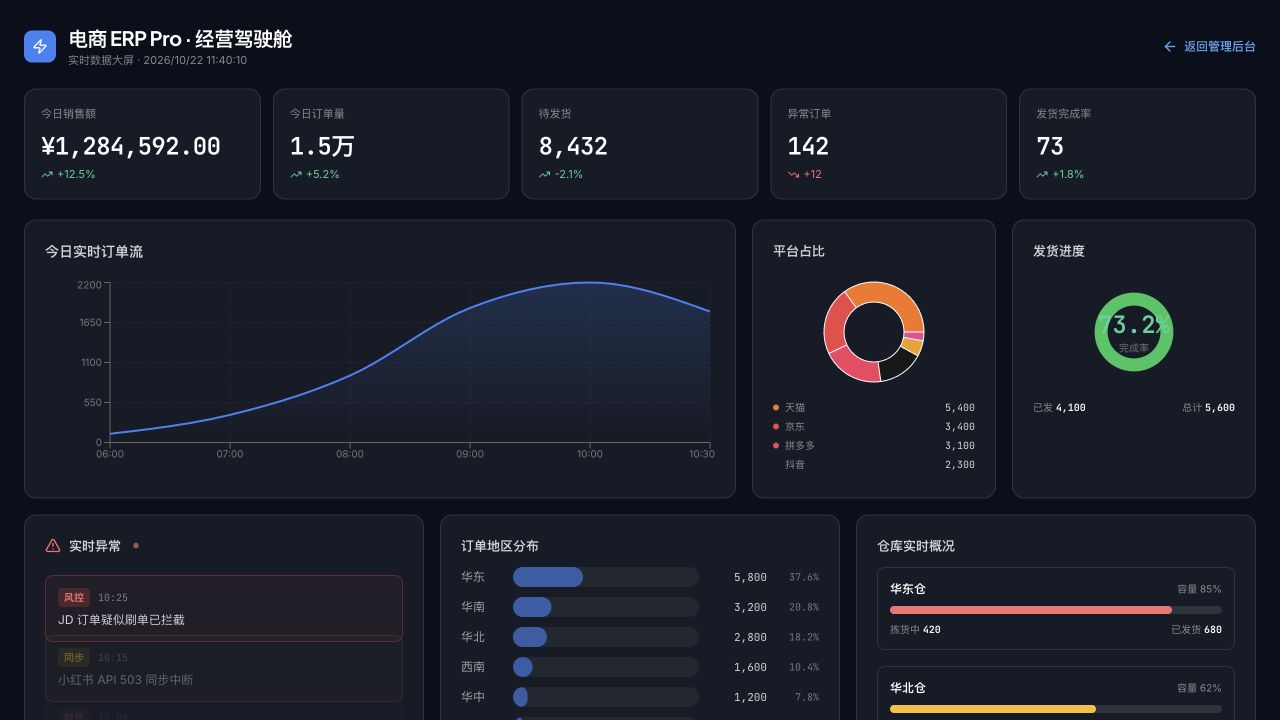Click the trend arrow beside +12.5%
Viewport: 1280px width, 720px height.
(47, 174)
